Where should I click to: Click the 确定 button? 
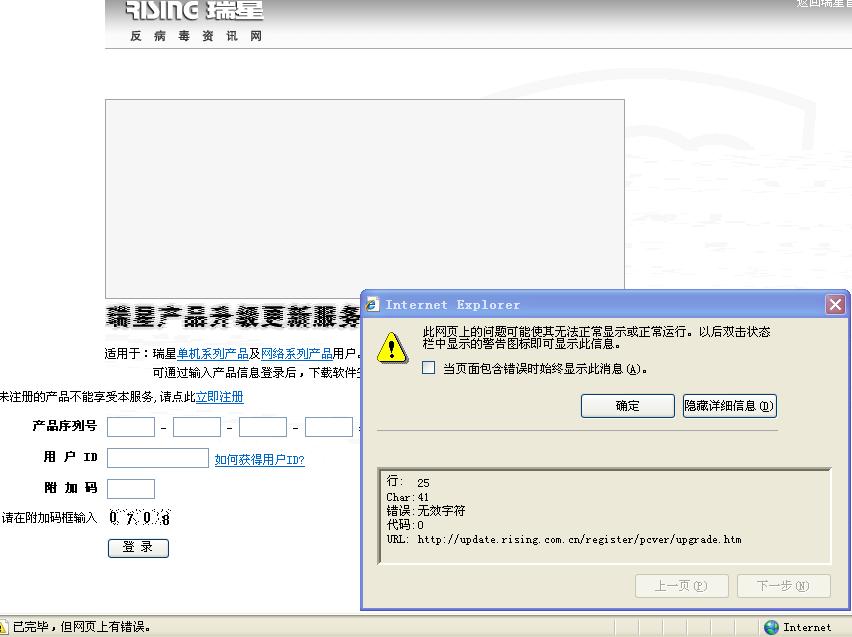(x=628, y=405)
